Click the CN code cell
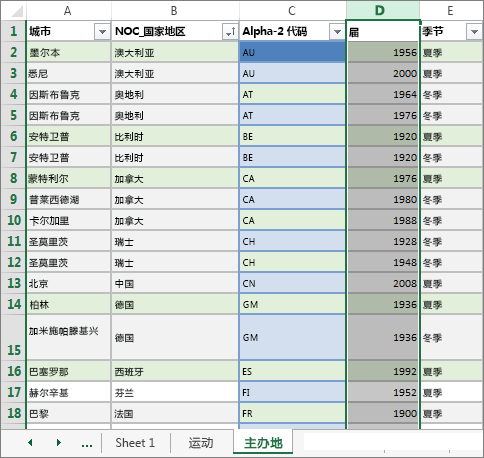Screen dimensions: 484x458 pyautogui.click(x=292, y=283)
